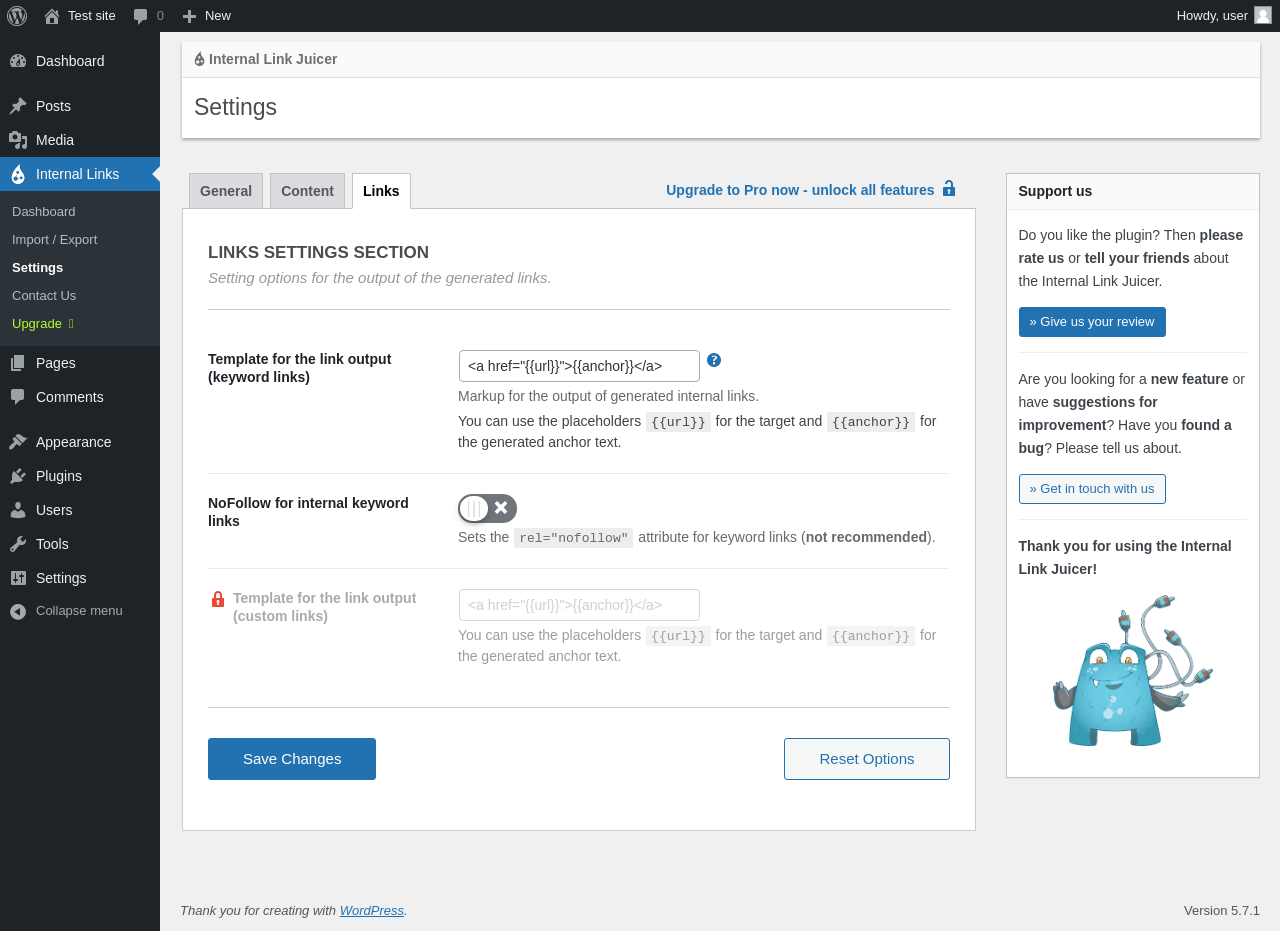
Task: Click the user avatar icon at top right
Action: (1263, 16)
